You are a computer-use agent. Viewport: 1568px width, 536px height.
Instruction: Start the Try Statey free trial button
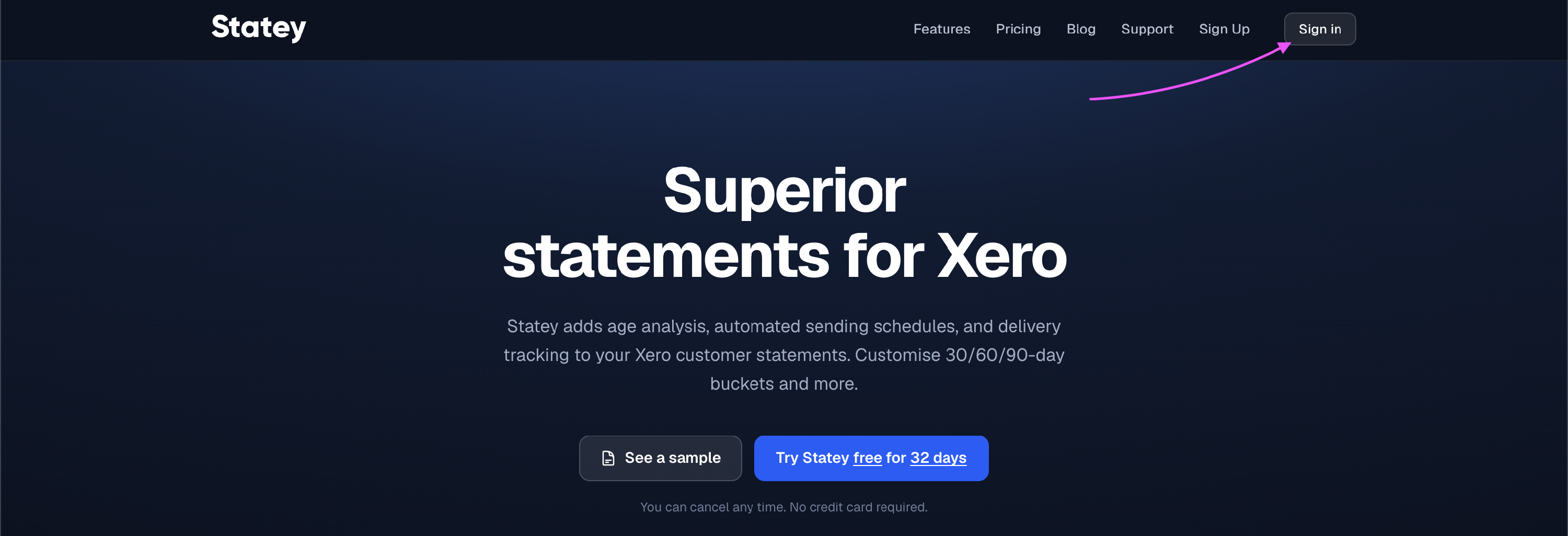(x=871, y=458)
